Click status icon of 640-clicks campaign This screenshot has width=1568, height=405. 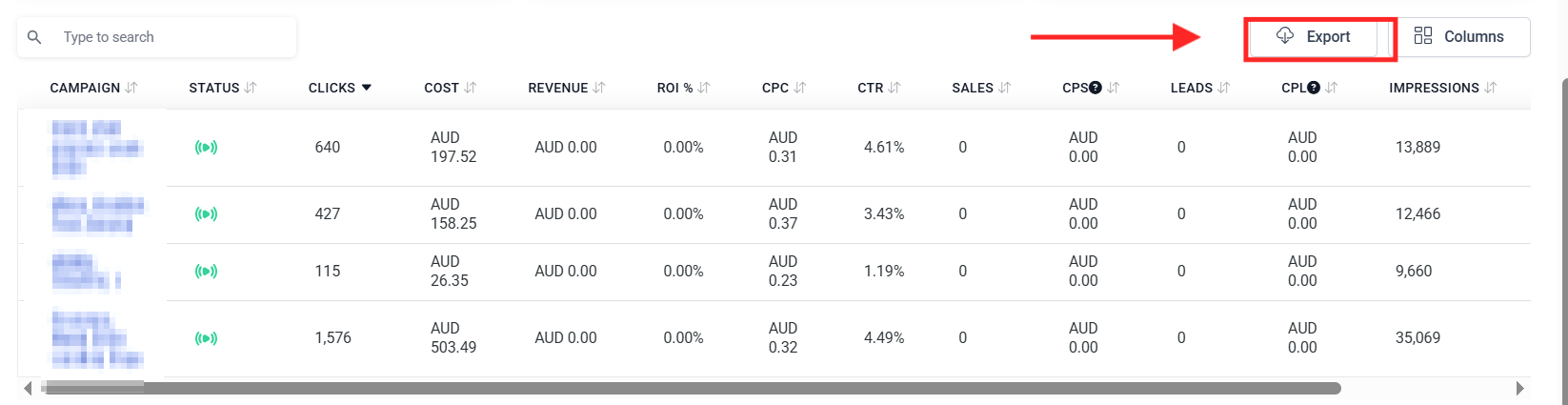pyautogui.click(x=206, y=148)
